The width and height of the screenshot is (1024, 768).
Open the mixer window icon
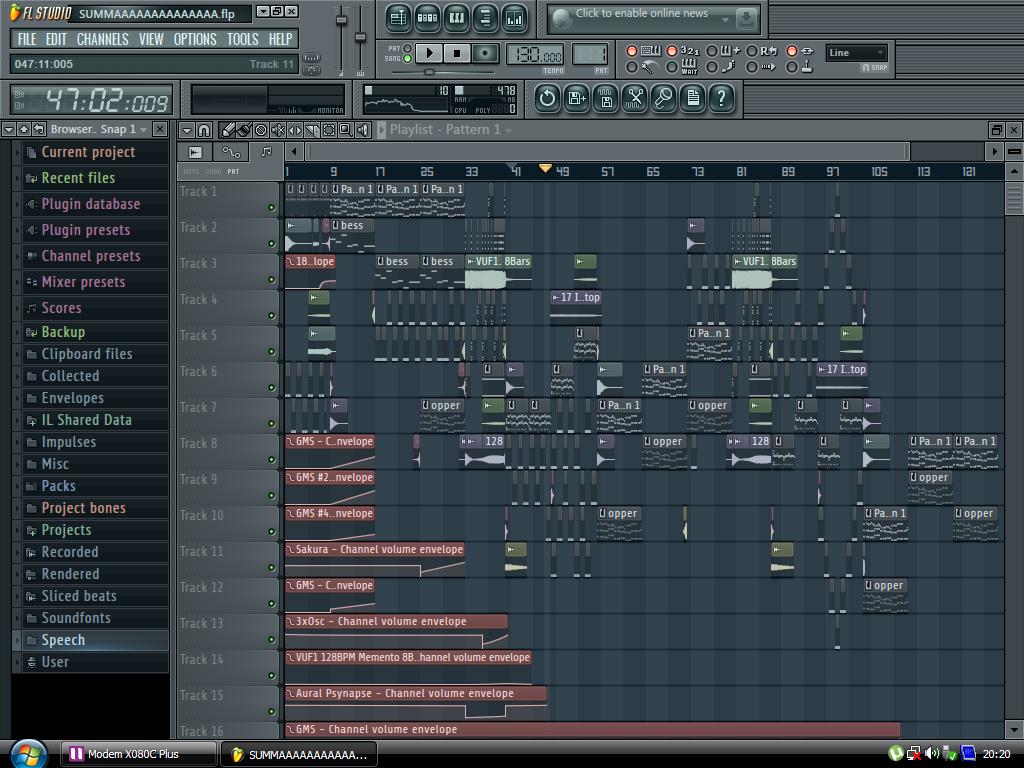pyautogui.click(x=515, y=18)
